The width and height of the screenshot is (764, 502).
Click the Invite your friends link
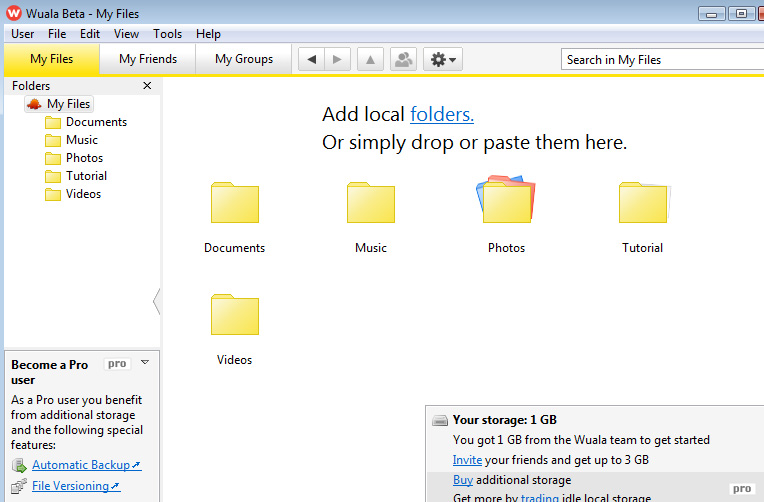pyautogui.click(x=467, y=460)
